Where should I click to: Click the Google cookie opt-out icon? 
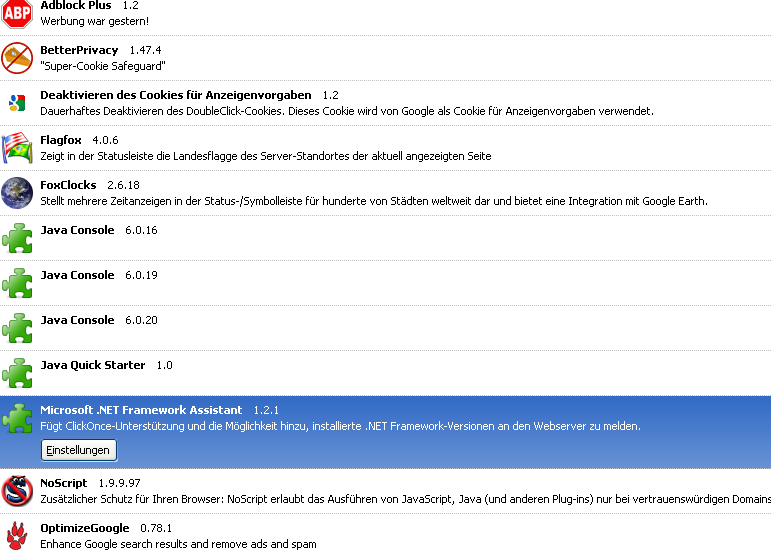[x=17, y=103]
